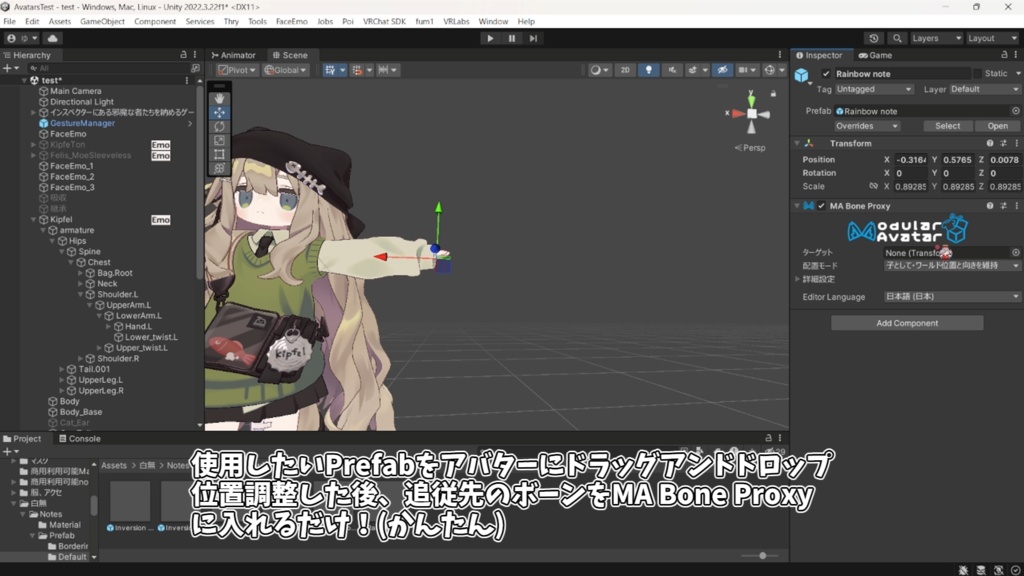Open the Global dropdown
This screenshot has height=576, width=1024.
(x=285, y=70)
